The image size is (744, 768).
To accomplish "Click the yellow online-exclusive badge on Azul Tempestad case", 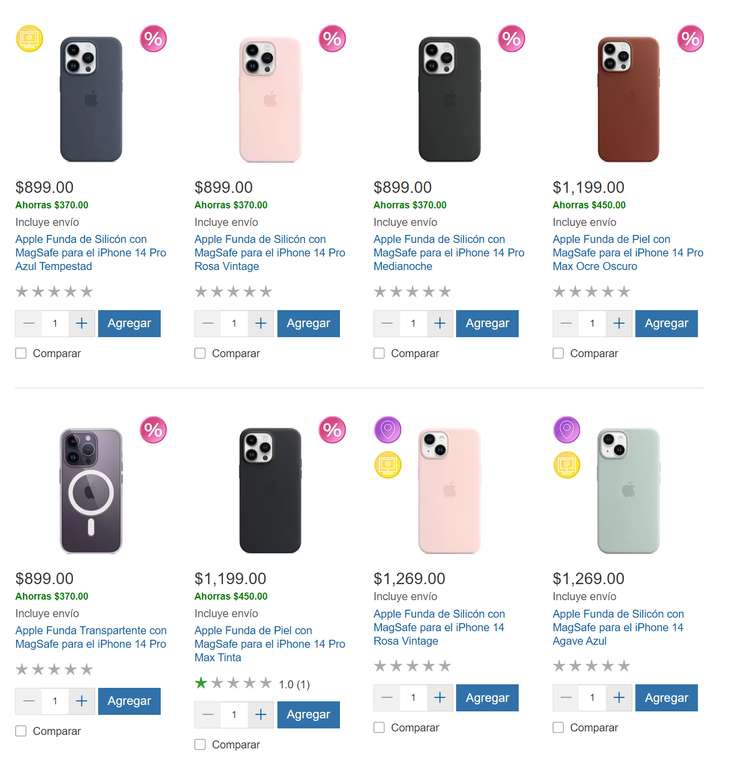I will (x=30, y=39).
